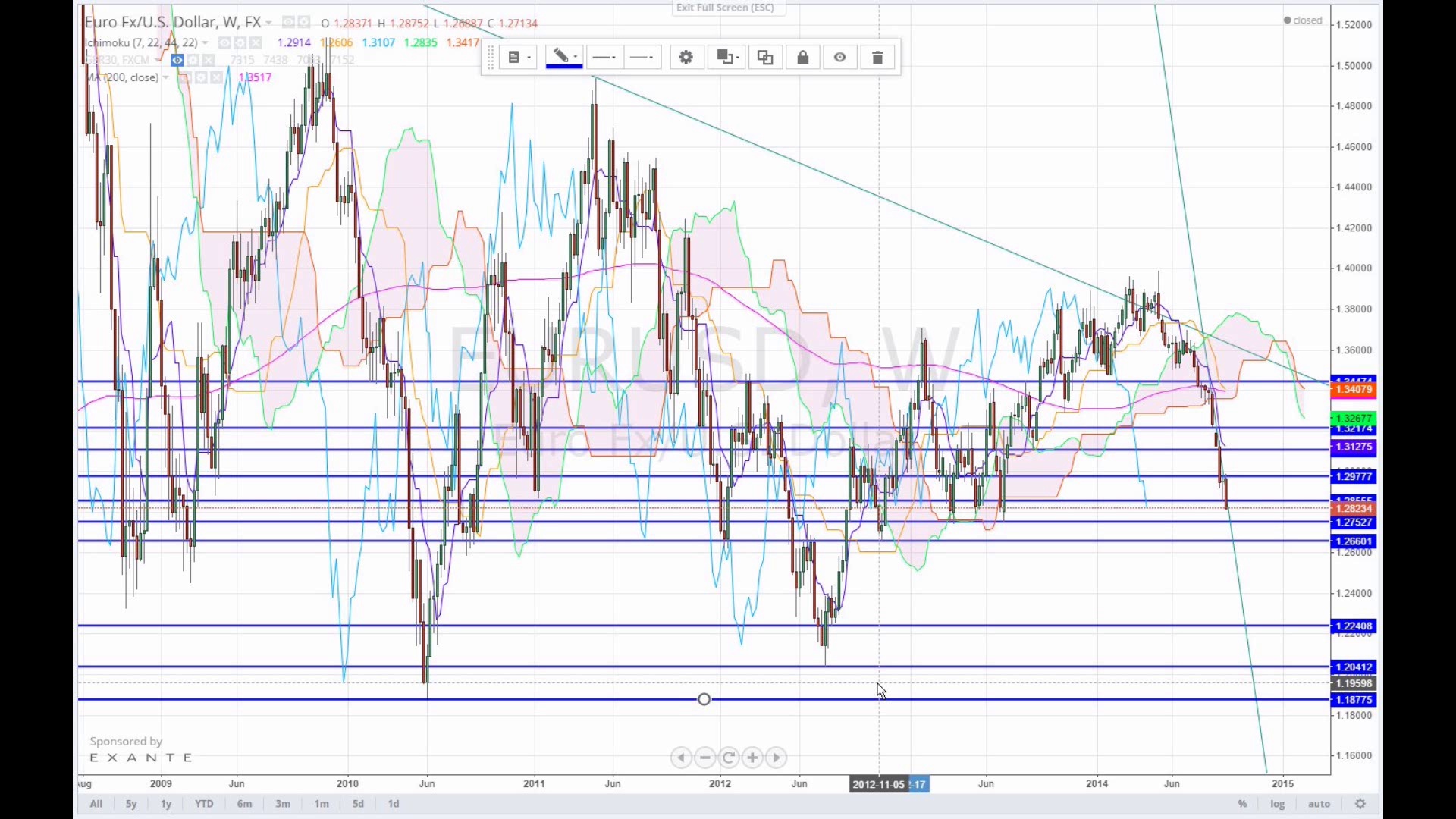Screen dimensions: 1456x819
Task: Toggle log scale on price axis
Action: [x=1278, y=804]
